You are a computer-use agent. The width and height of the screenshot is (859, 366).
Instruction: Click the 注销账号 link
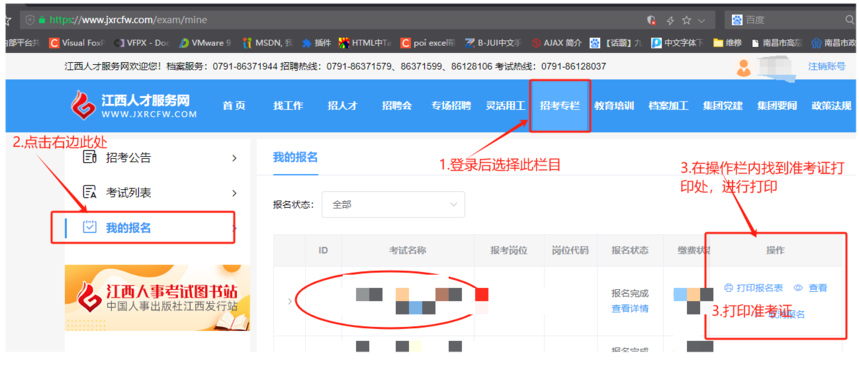pos(827,66)
